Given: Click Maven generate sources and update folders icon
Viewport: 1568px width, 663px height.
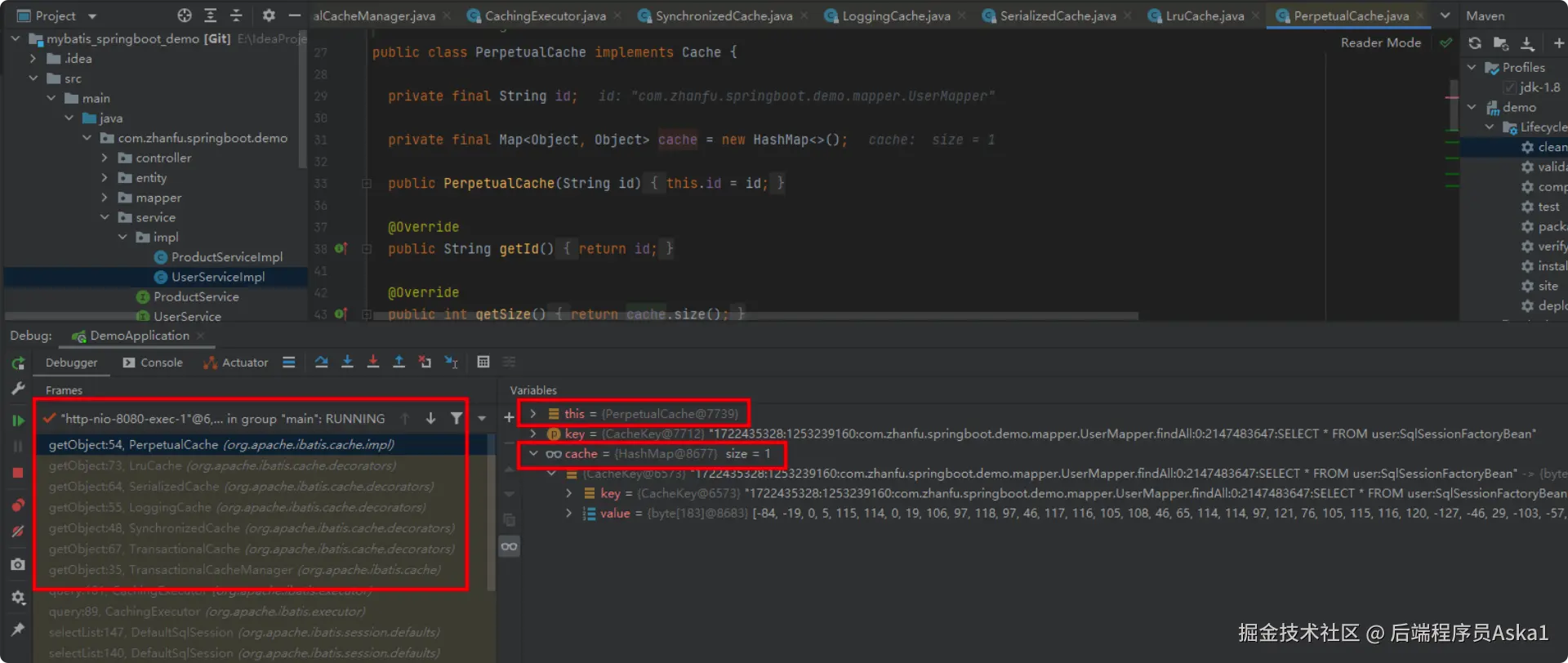Looking at the screenshot, I should tap(1501, 43).
